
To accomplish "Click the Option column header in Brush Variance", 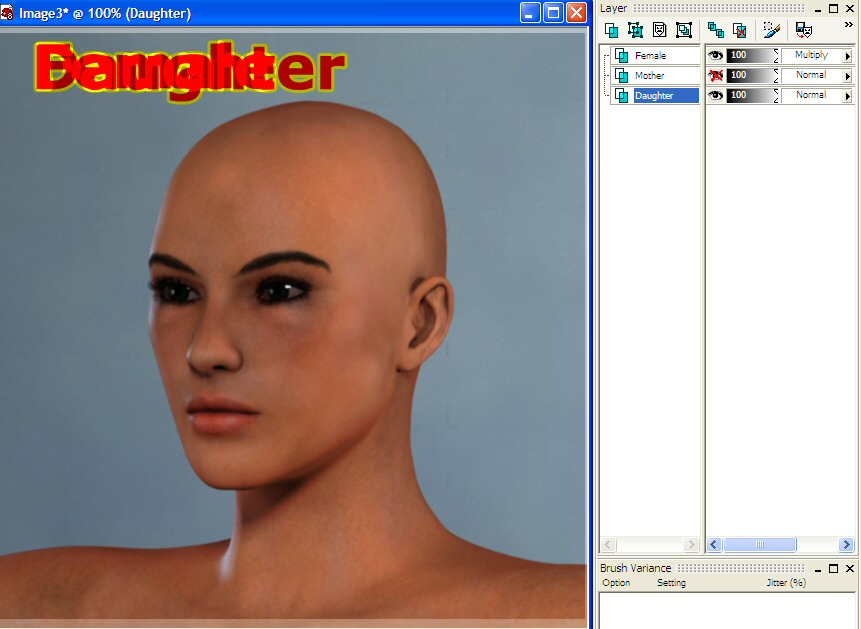I will point(616,583).
